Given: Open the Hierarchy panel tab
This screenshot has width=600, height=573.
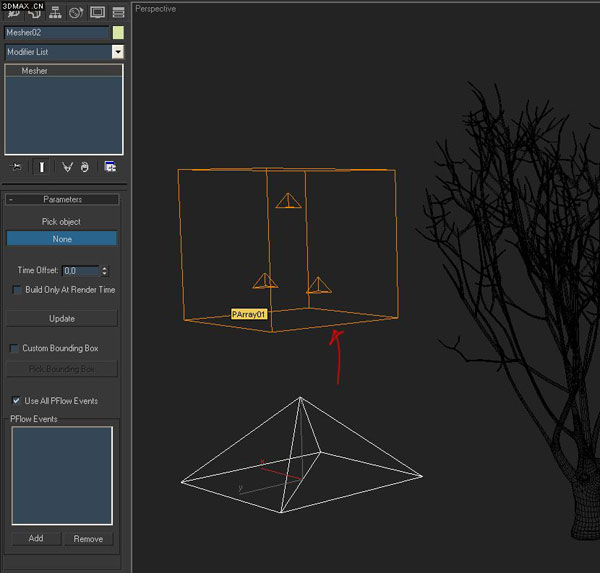Looking at the screenshot, I should point(54,14).
